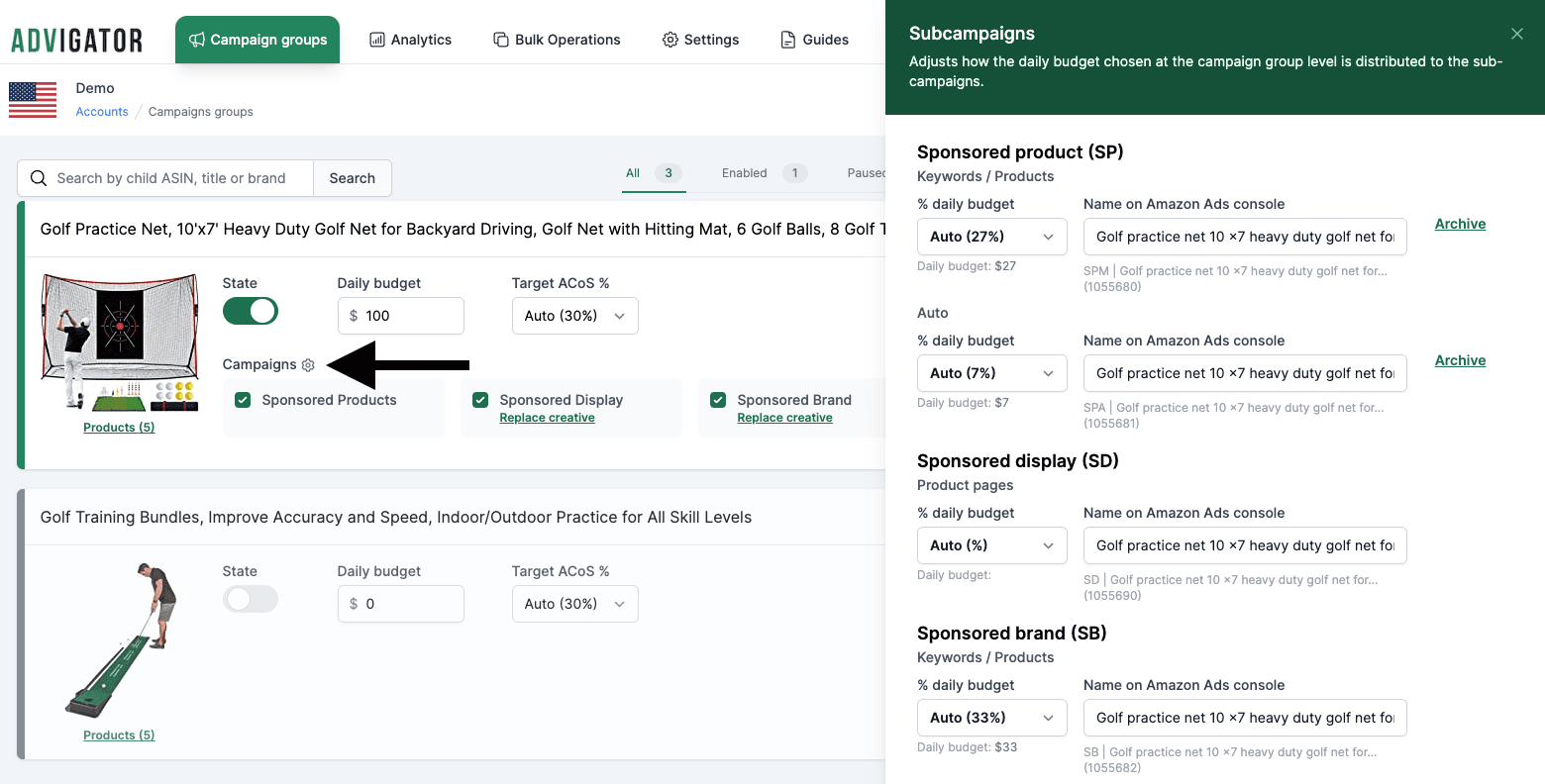The image size is (1545, 784).
Task: Go to the Analytics tab
Action: [x=410, y=40]
